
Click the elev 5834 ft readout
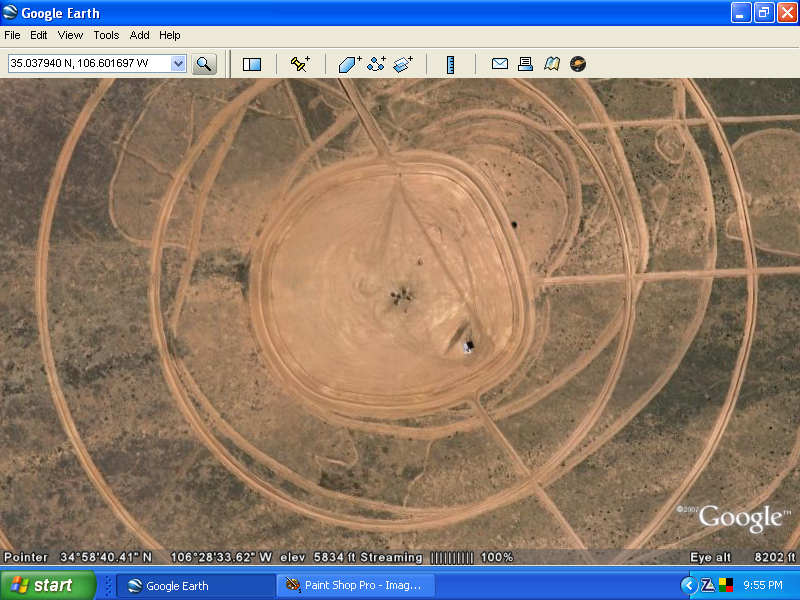[x=319, y=558]
